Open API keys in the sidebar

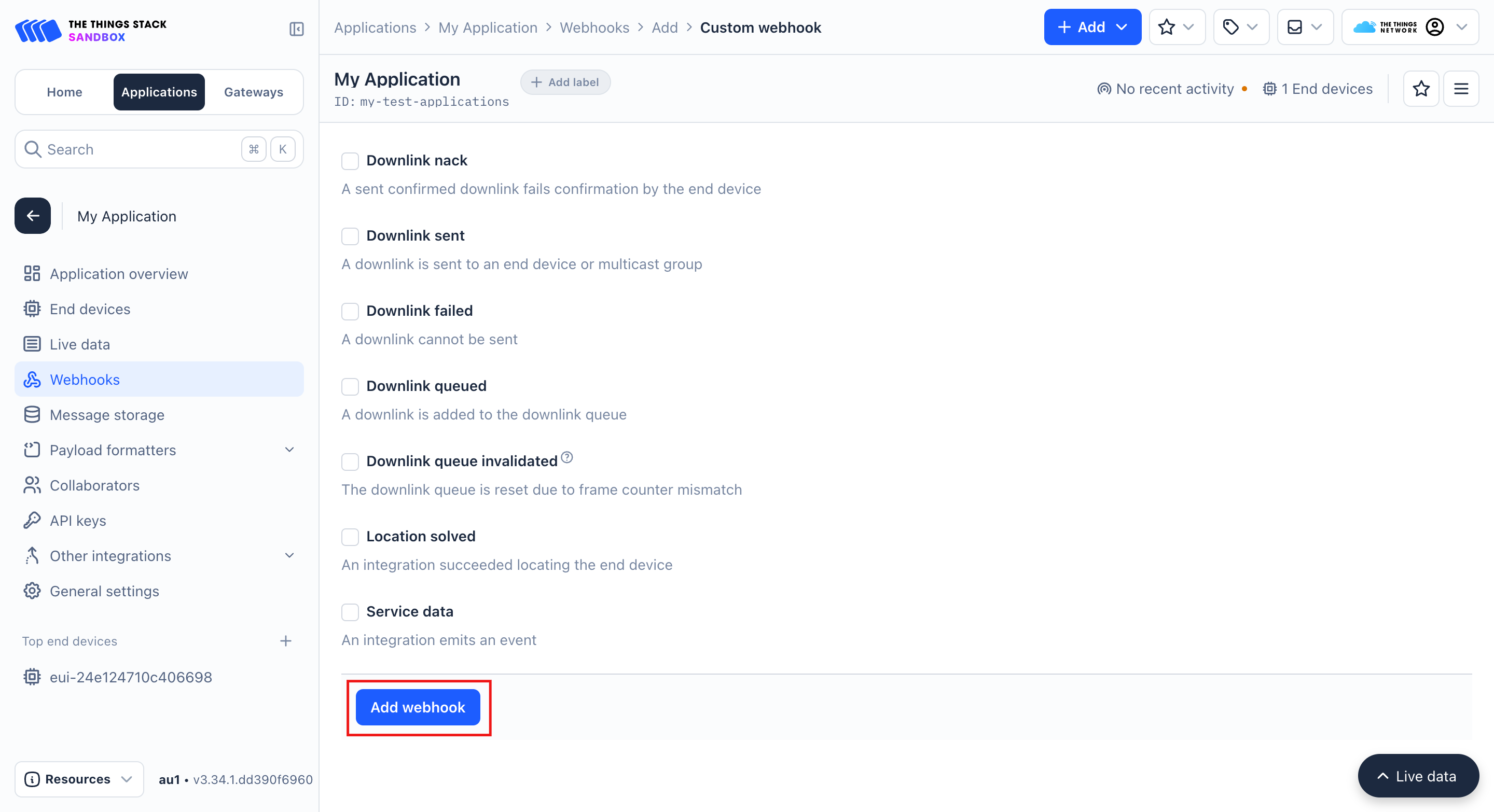click(78, 521)
